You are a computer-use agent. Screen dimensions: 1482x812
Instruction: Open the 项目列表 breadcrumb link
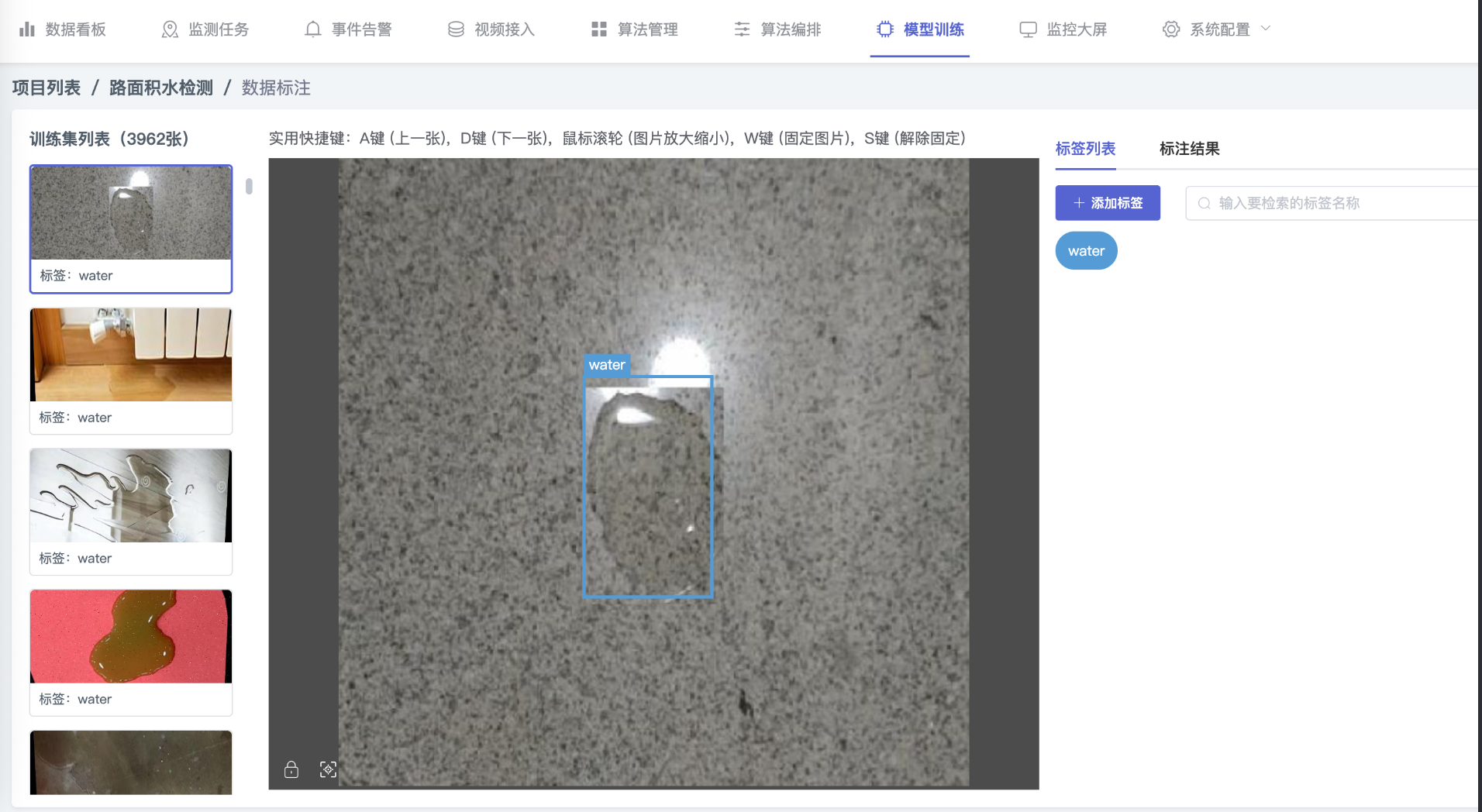46,88
